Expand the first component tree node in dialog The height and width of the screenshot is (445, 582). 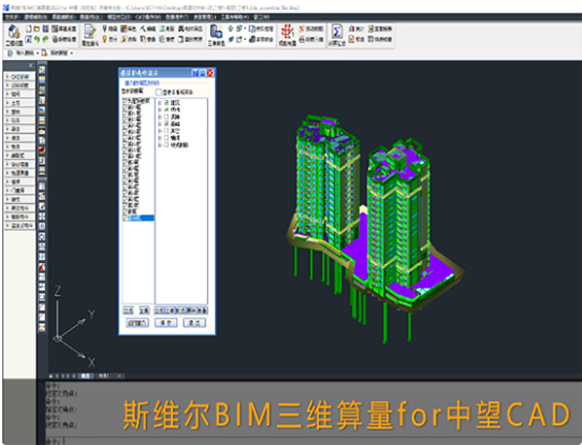pos(160,103)
